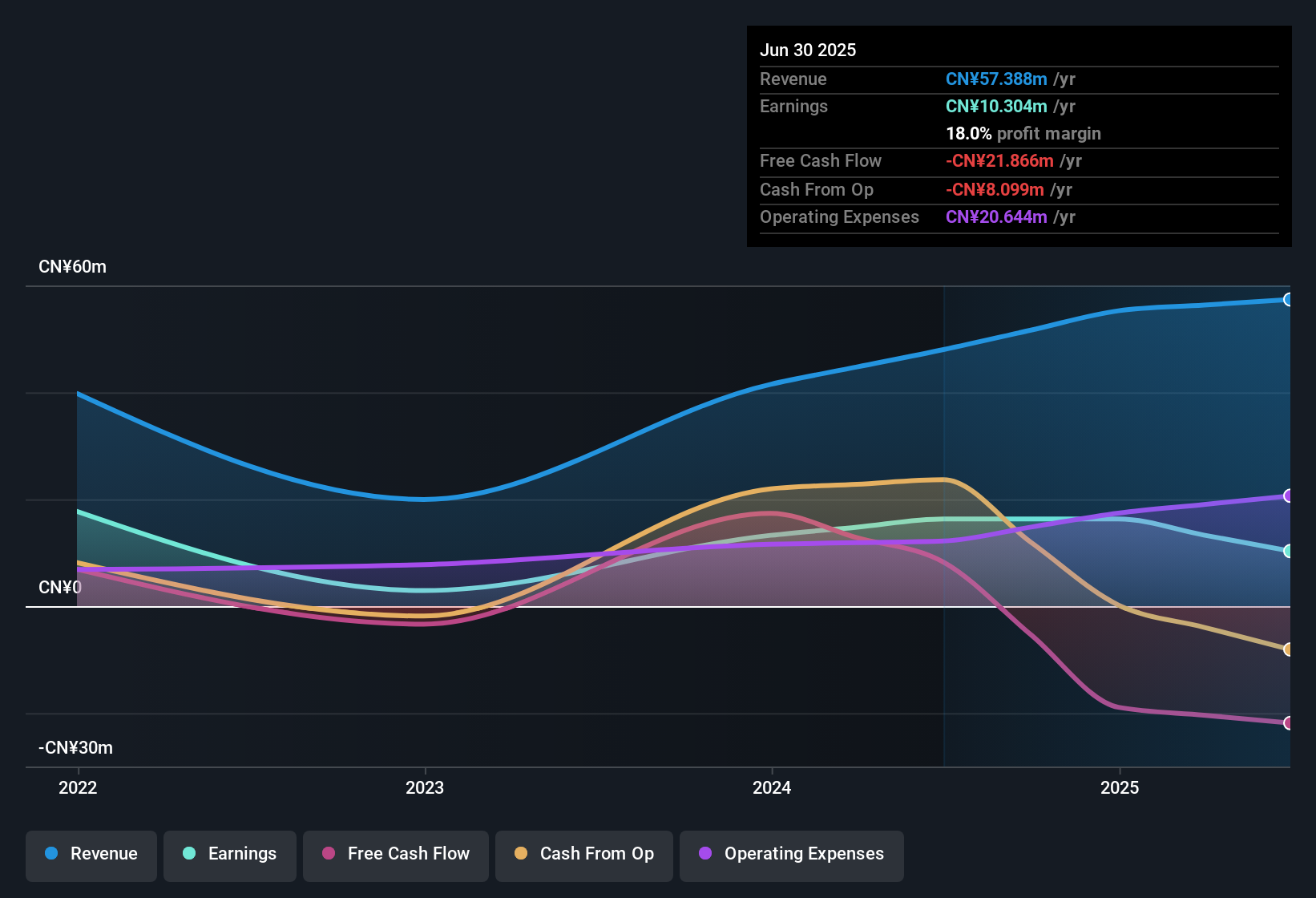Click the purple Operating Expenses legend dot

click(x=706, y=854)
